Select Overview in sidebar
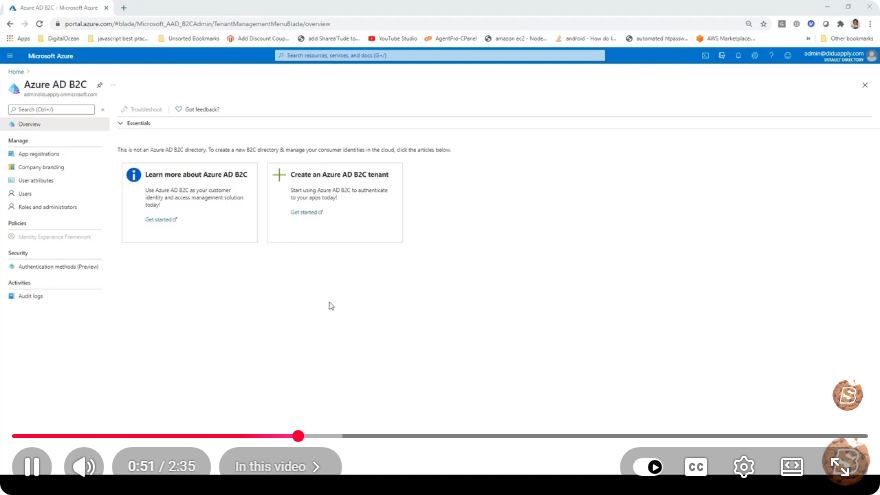The height and width of the screenshot is (495, 880). tap(54, 124)
